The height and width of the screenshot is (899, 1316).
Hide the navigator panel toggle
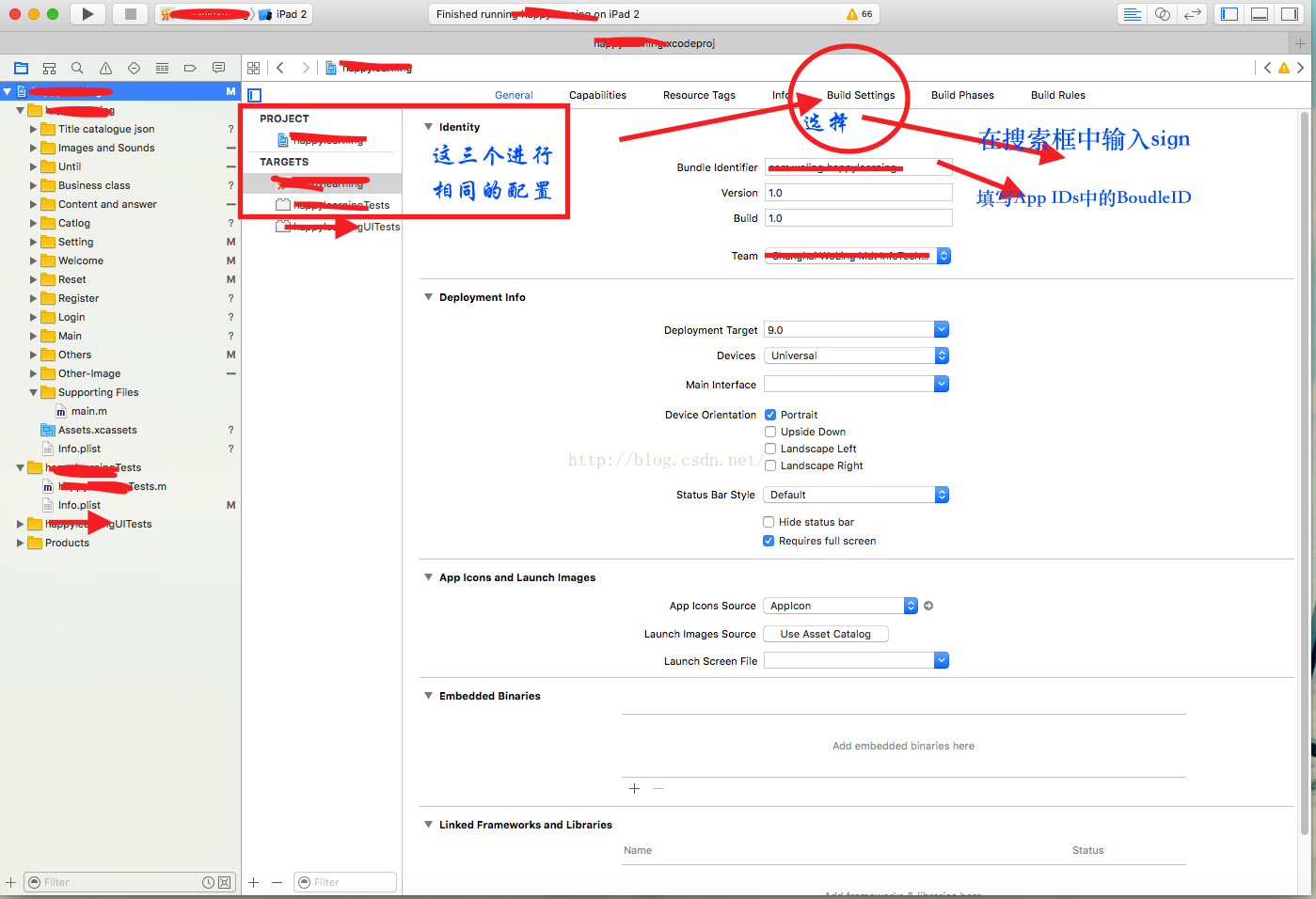[1229, 14]
